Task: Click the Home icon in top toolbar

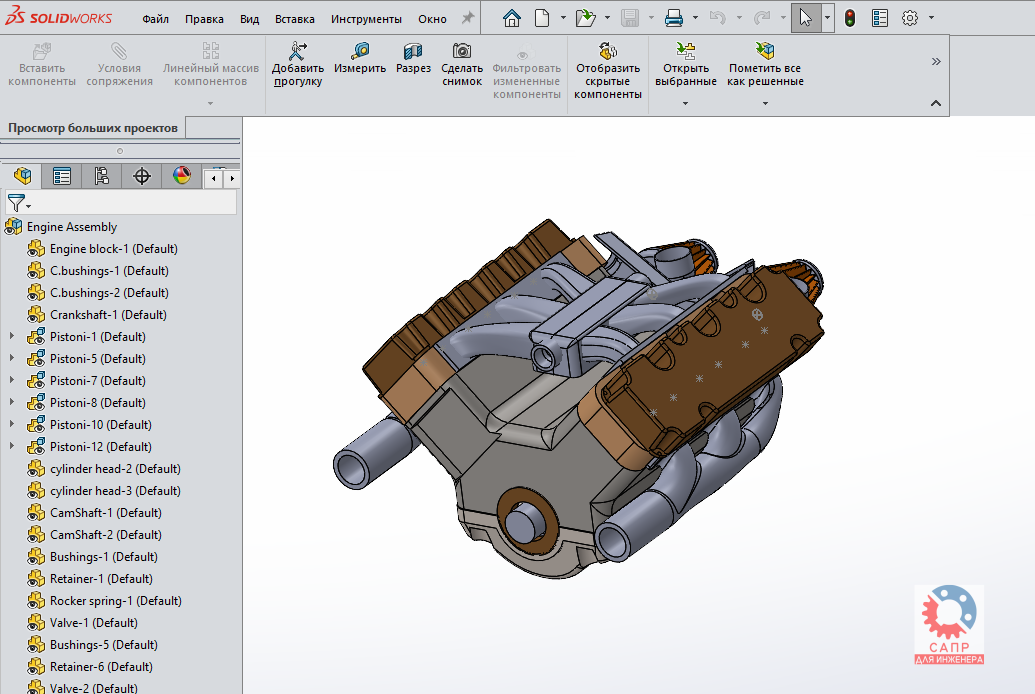Action: point(512,18)
